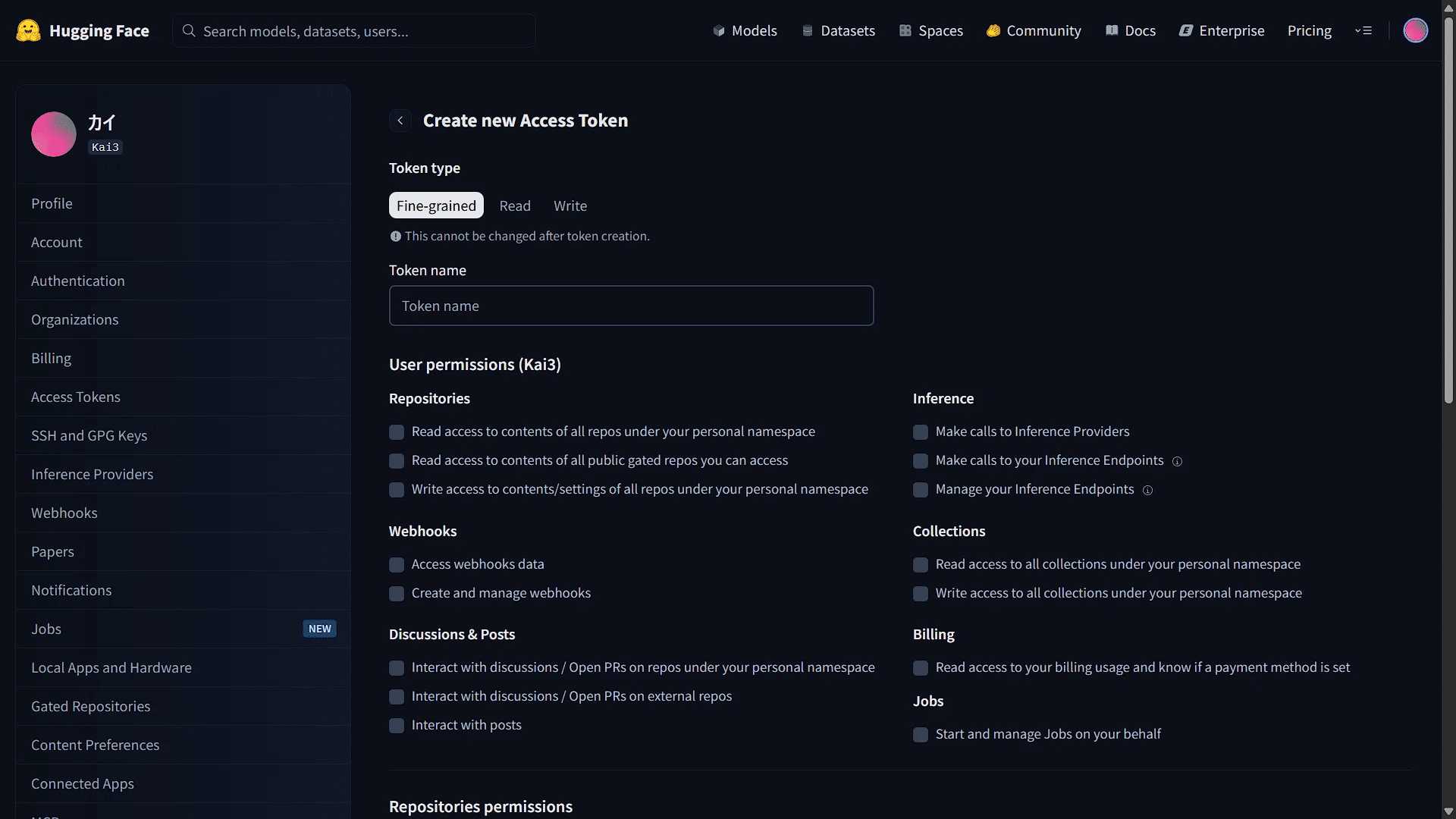Open Account settings in sidebar
This screenshot has width=1456, height=819.
183,242
